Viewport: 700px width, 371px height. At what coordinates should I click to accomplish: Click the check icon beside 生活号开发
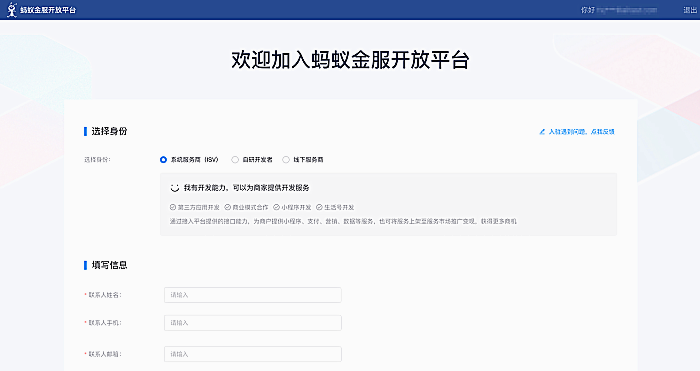pyautogui.click(x=319, y=207)
